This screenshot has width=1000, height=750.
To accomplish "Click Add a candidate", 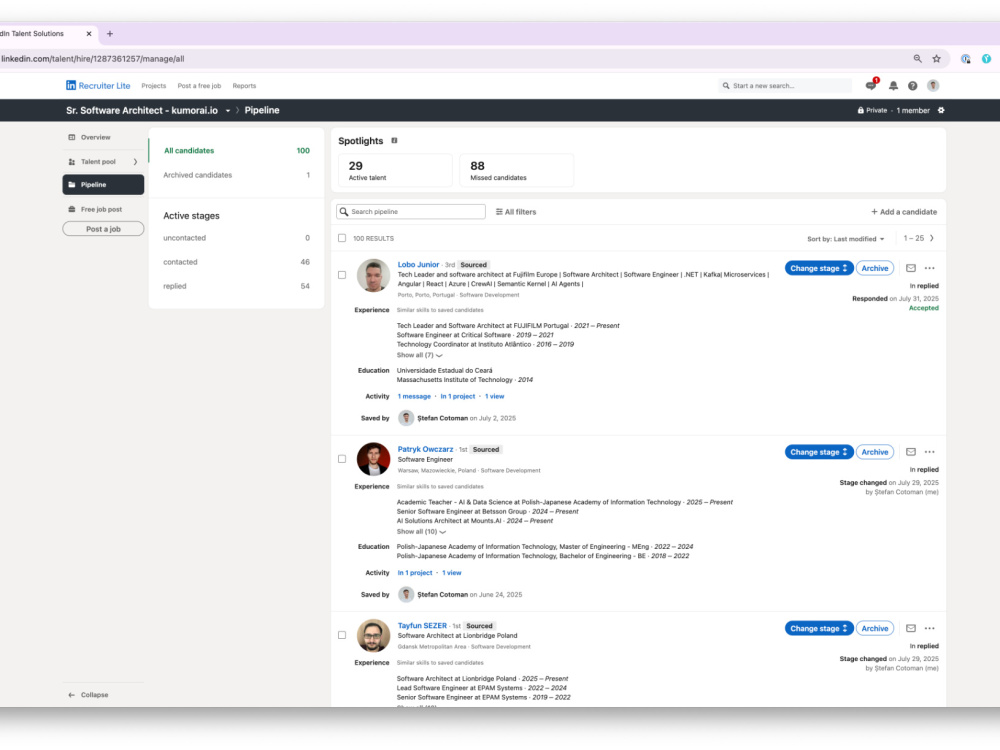I will point(904,212).
